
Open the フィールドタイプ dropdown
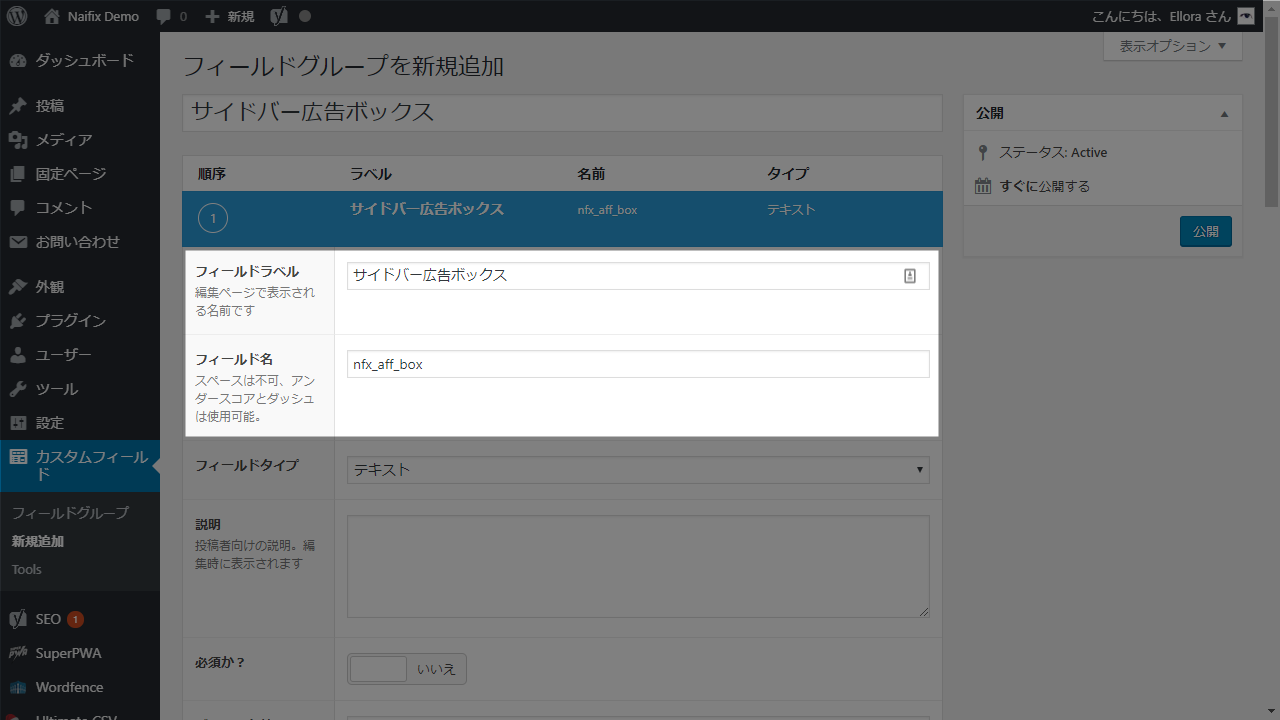tap(638, 470)
